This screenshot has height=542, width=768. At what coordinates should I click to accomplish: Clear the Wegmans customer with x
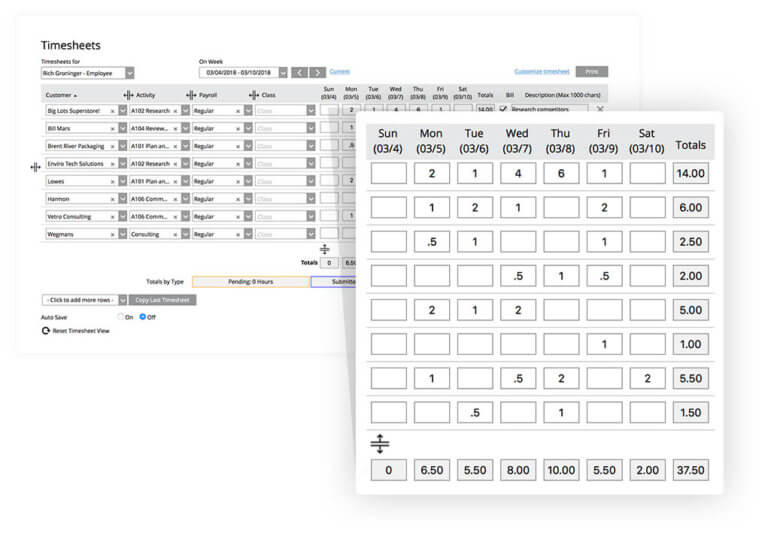point(112,235)
